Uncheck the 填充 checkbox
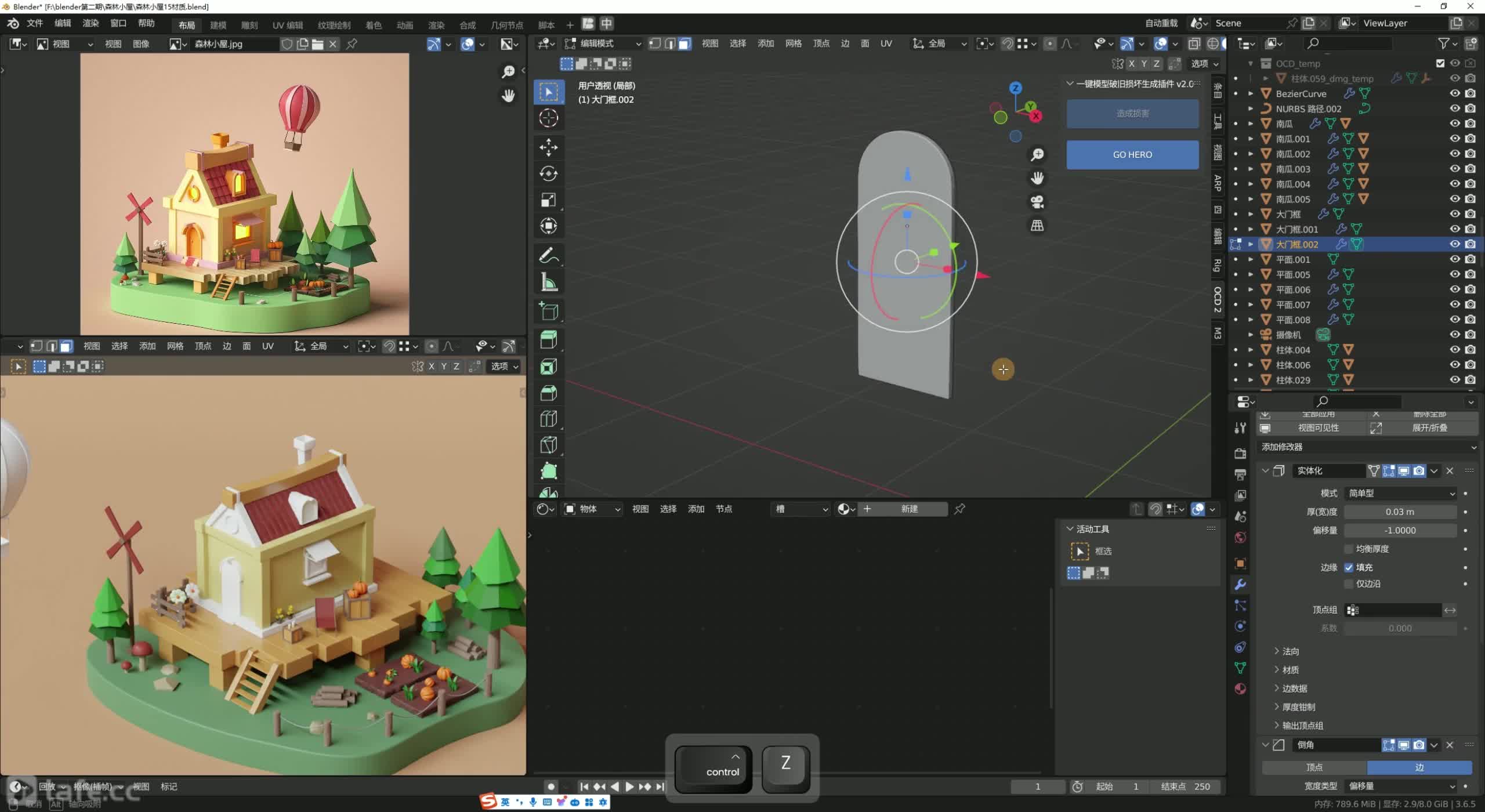Screen dimensions: 1485x812 (x=1349, y=567)
